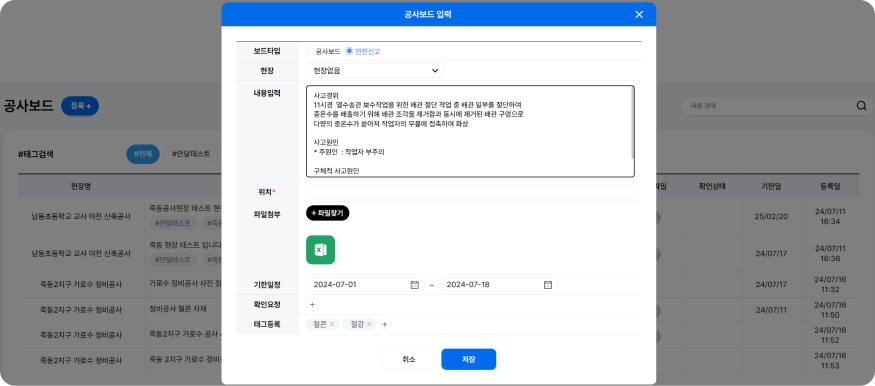Screen dimensions: 875x386
Task: Focus the 위치 location input field
Action: [x=470, y=192]
